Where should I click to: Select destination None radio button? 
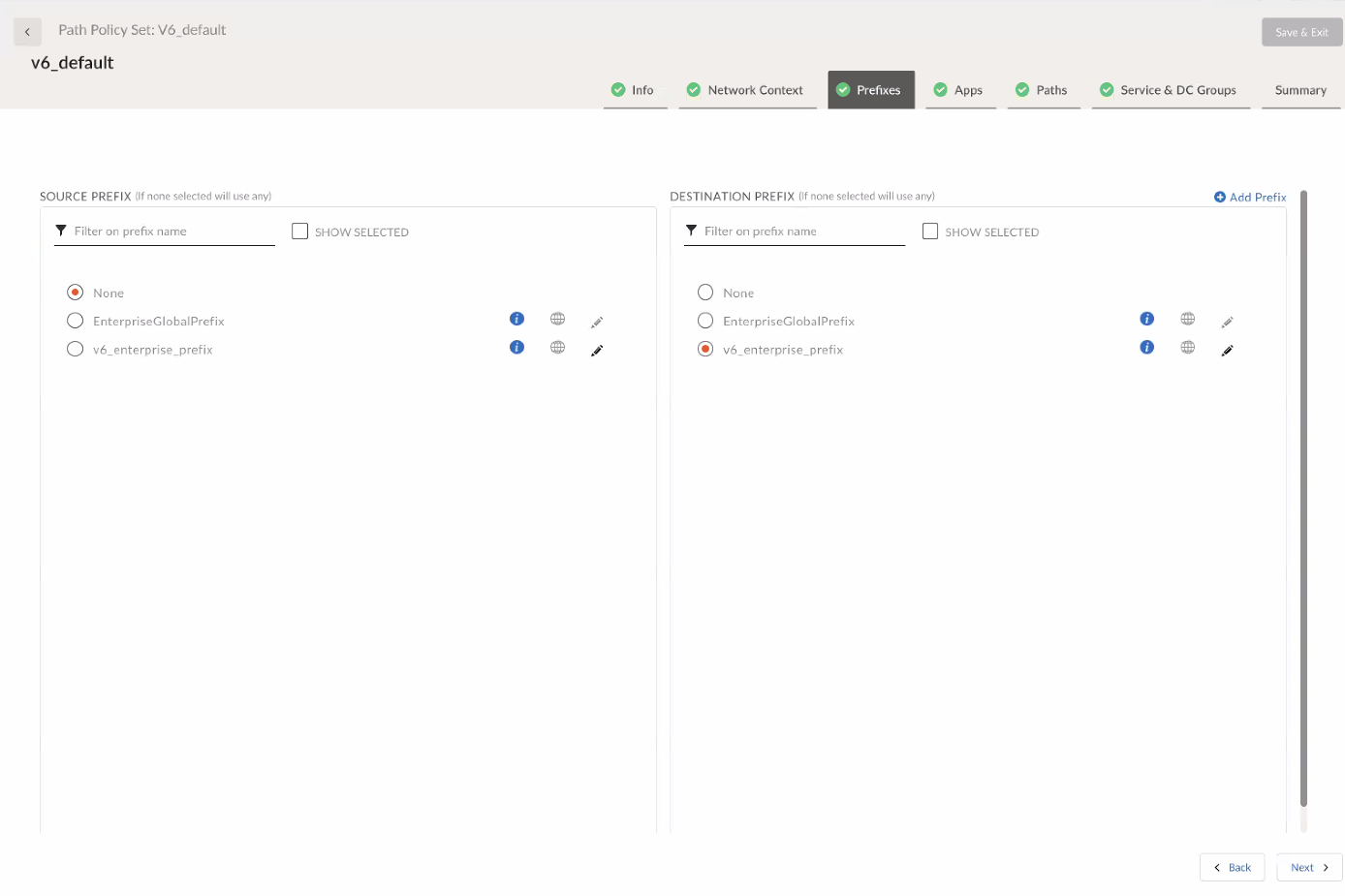click(705, 293)
